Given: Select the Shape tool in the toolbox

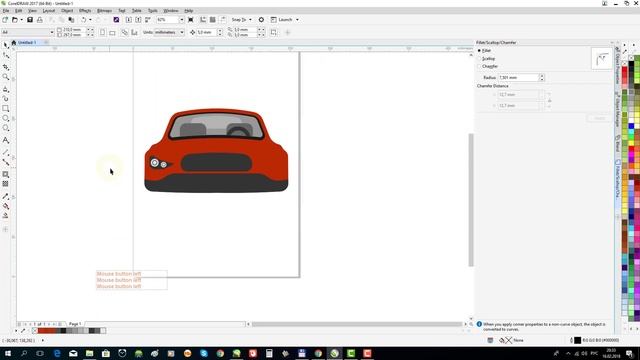Looking at the screenshot, I should (x=6, y=56).
